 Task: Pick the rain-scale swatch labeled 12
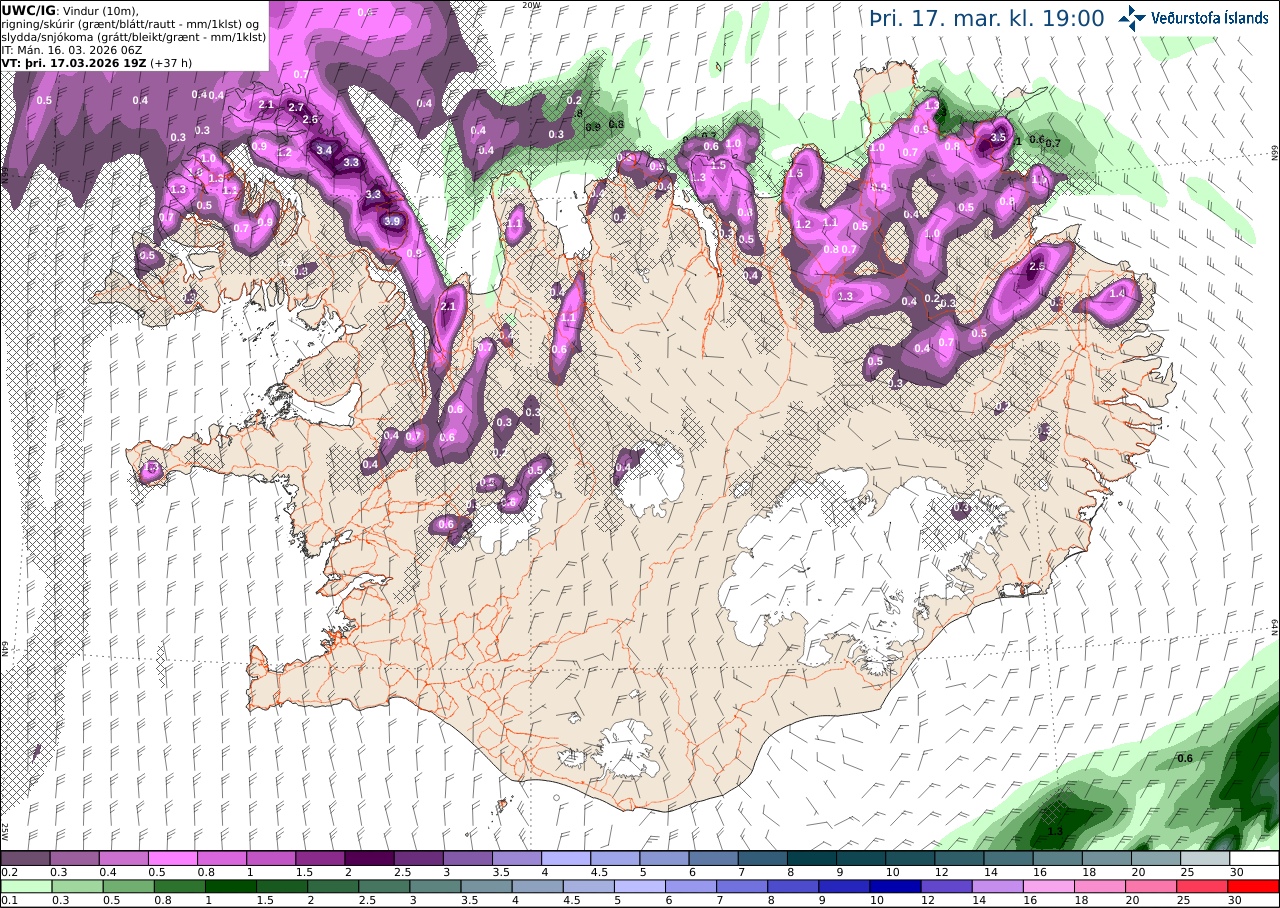(x=946, y=886)
